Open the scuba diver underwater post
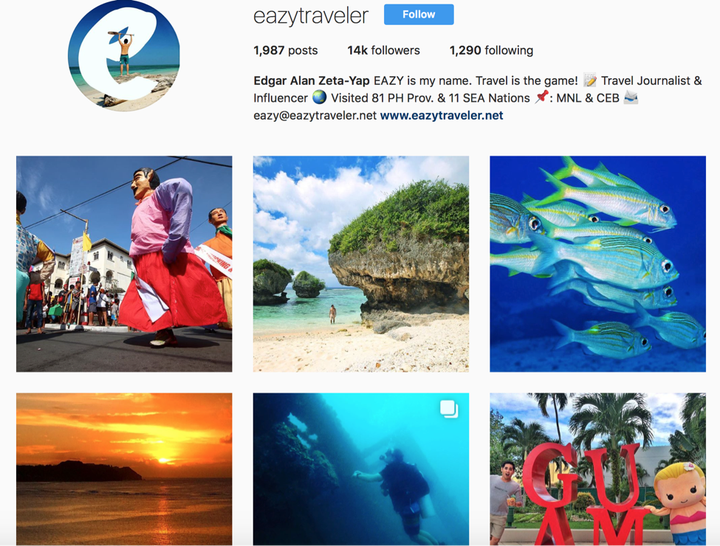720x546 pixels. click(x=361, y=469)
